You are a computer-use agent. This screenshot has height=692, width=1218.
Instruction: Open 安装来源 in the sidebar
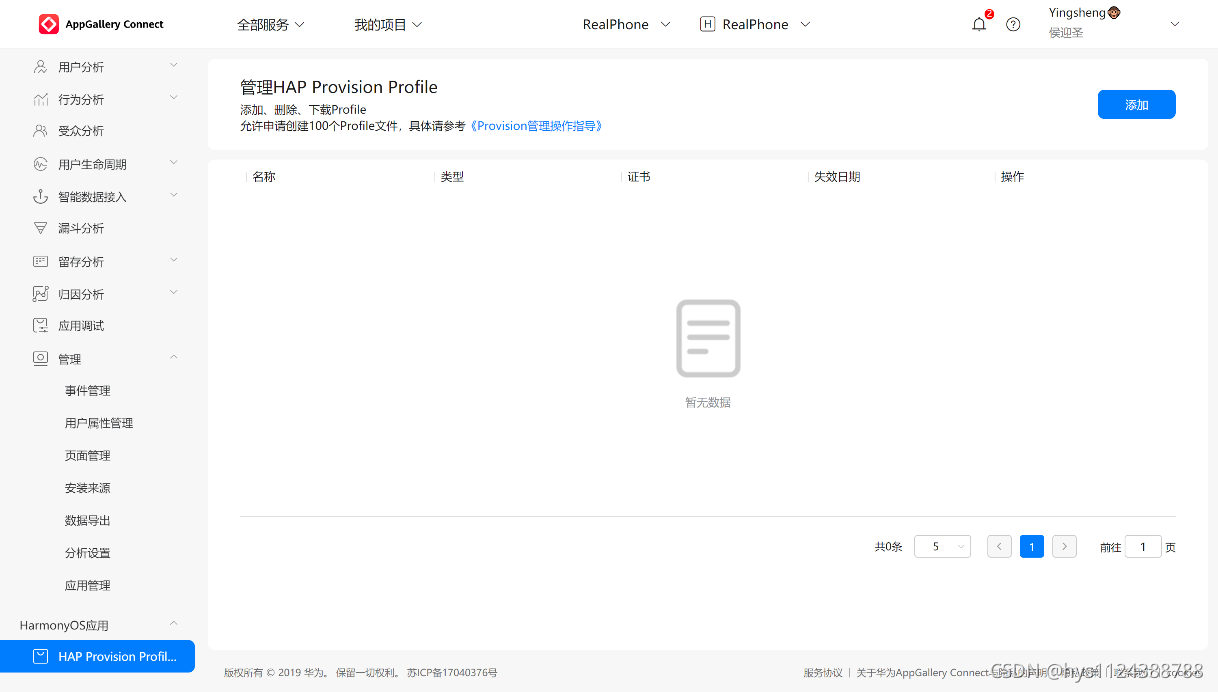(x=88, y=488)
